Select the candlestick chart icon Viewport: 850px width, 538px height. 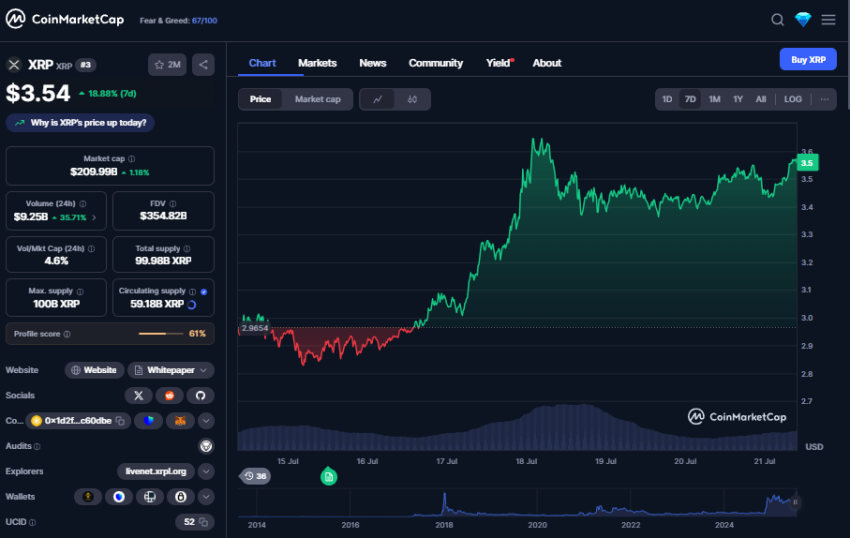click(x=413, y=99)
